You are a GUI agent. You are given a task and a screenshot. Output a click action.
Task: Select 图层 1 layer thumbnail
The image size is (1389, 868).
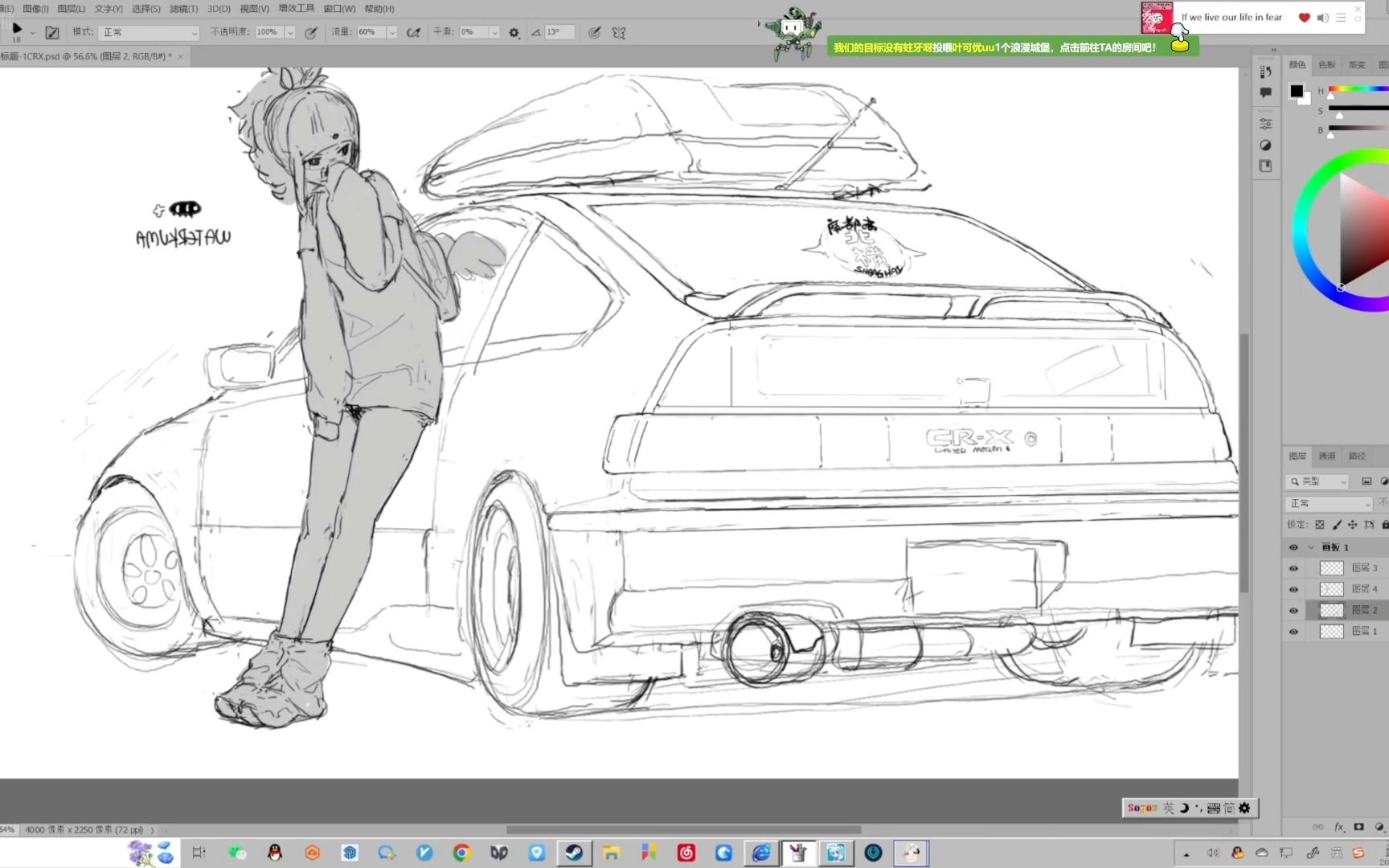(x=1332, y=632)
